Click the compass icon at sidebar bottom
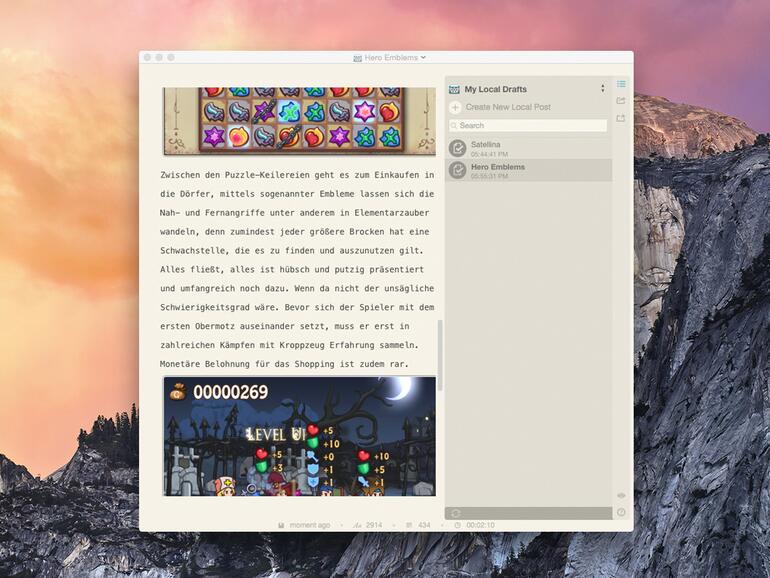 (621, 512)
